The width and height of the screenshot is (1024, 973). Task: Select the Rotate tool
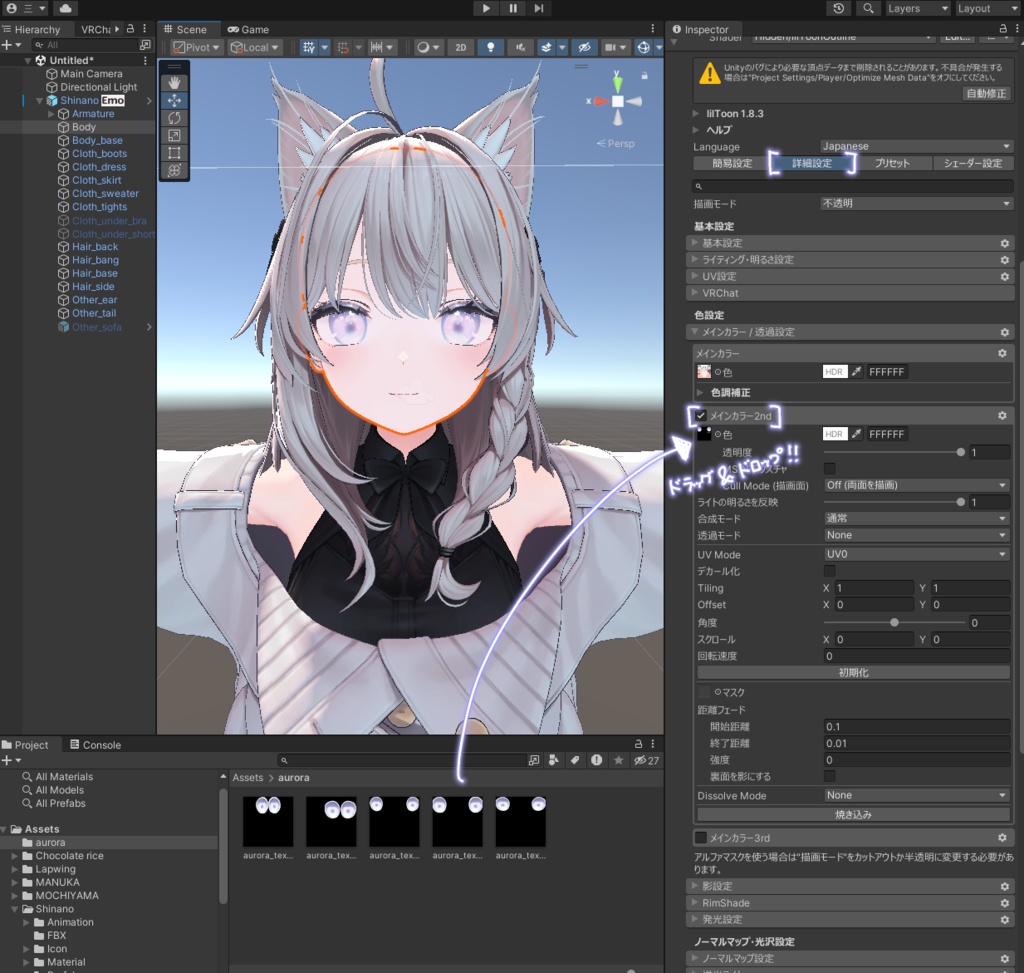[x=174, y=118]
